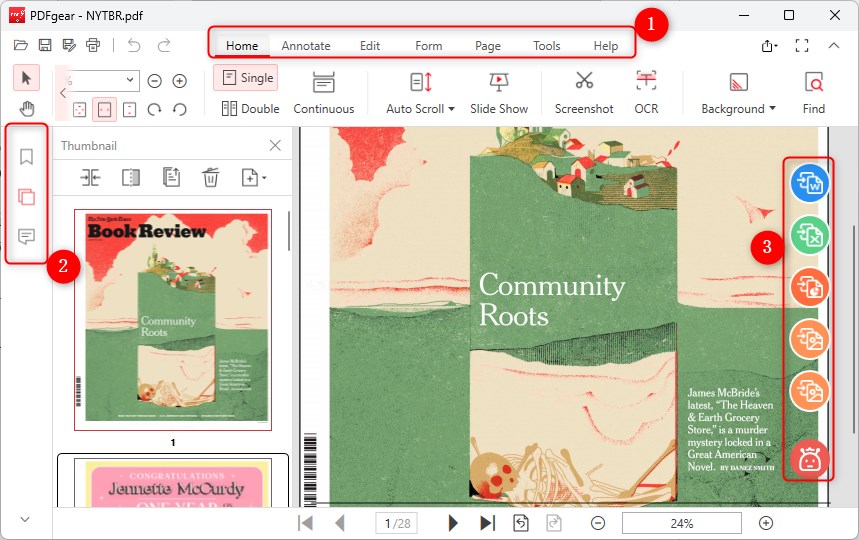The height and width of the screenshot is (540, 859).
Task: Open the Background color dropdown
Action: (x=738, y=93)
